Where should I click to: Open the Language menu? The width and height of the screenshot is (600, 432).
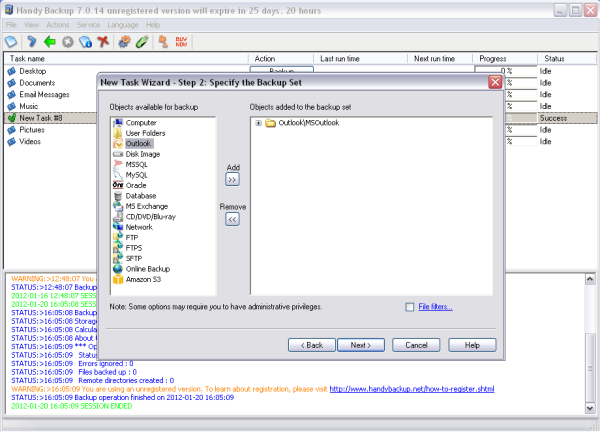pos(123,25)
